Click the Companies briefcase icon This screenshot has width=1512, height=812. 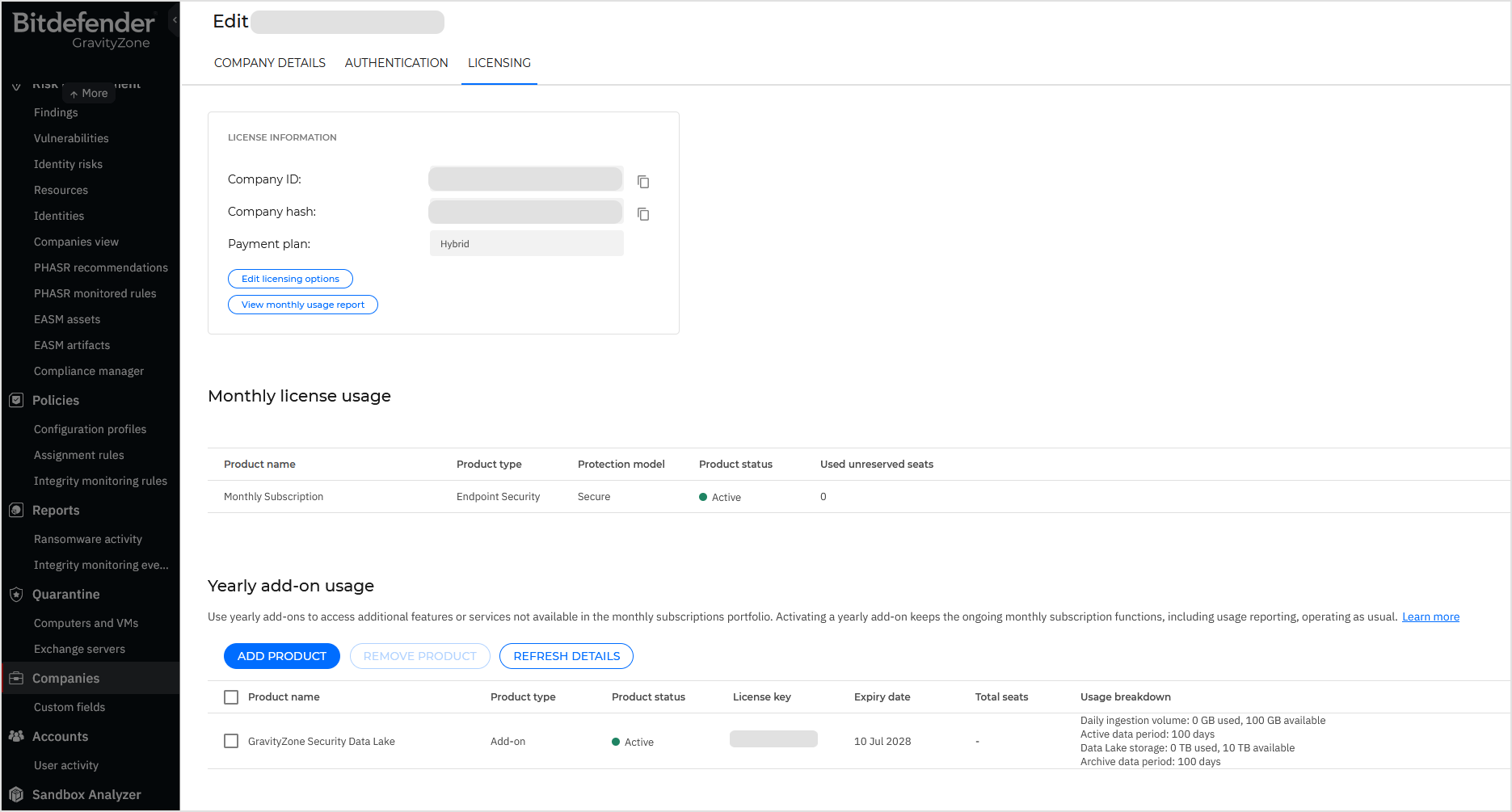[15, 678]
